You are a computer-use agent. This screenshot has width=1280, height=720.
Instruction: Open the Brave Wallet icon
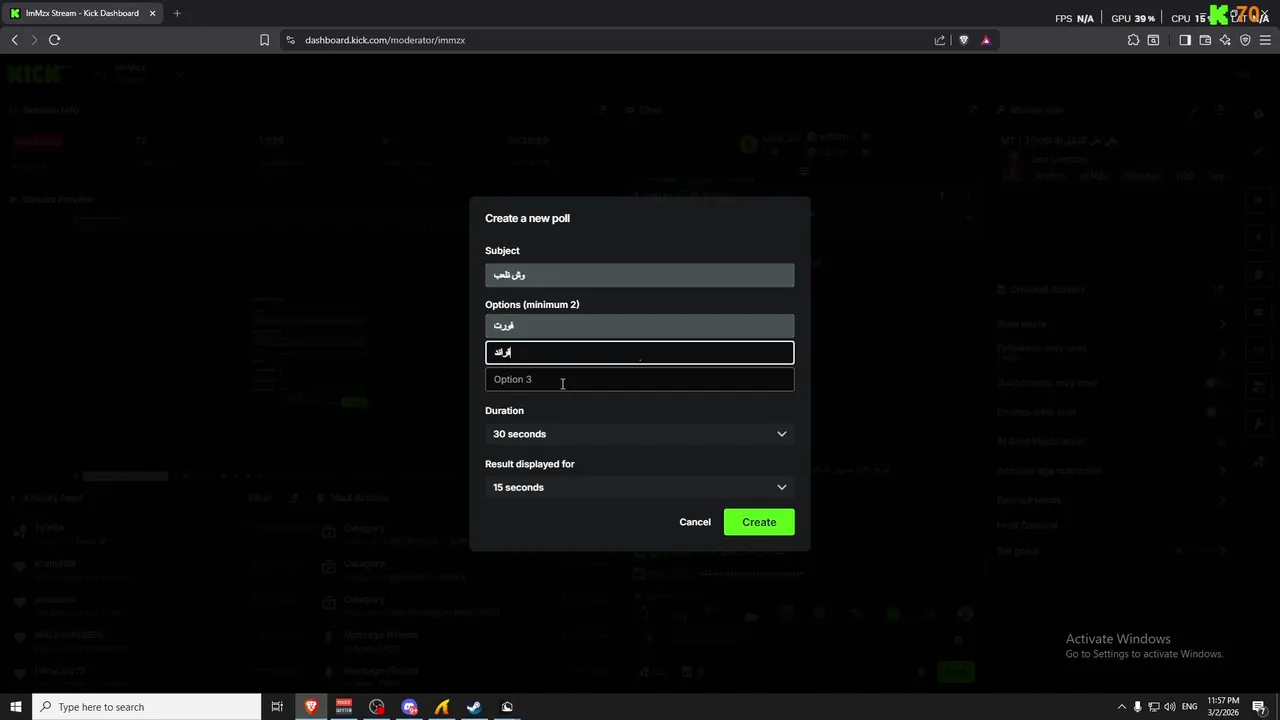[1205, 40]
